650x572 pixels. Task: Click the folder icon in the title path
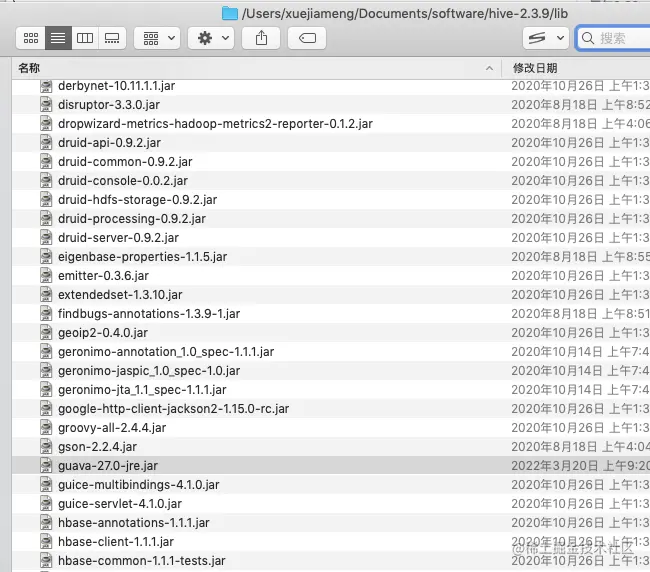point(230,13)
